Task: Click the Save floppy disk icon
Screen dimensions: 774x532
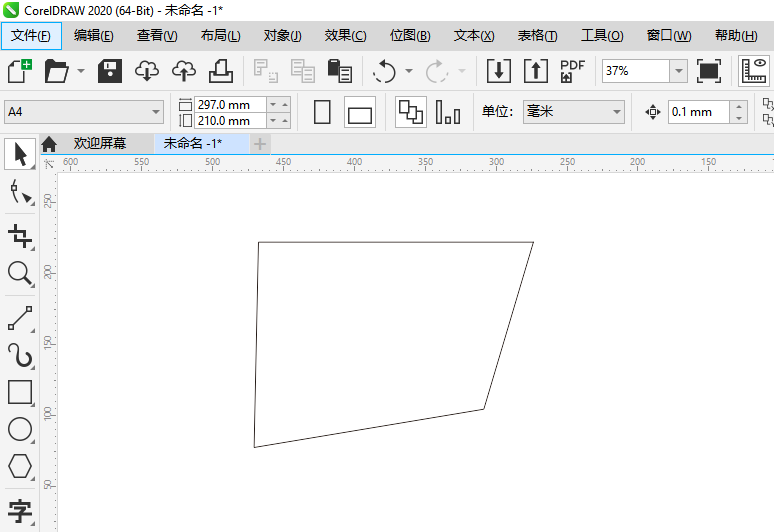Action: click(x=109, y=71)
